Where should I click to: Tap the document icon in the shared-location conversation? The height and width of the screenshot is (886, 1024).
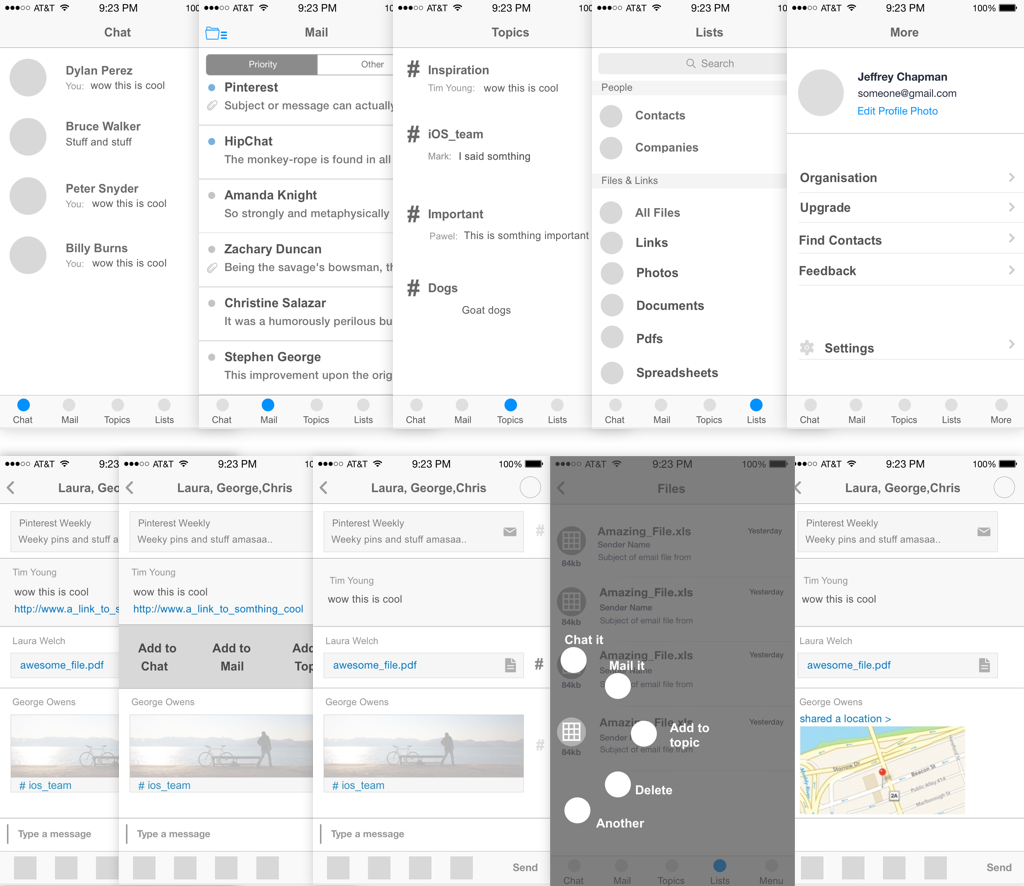tap(984, 665)
